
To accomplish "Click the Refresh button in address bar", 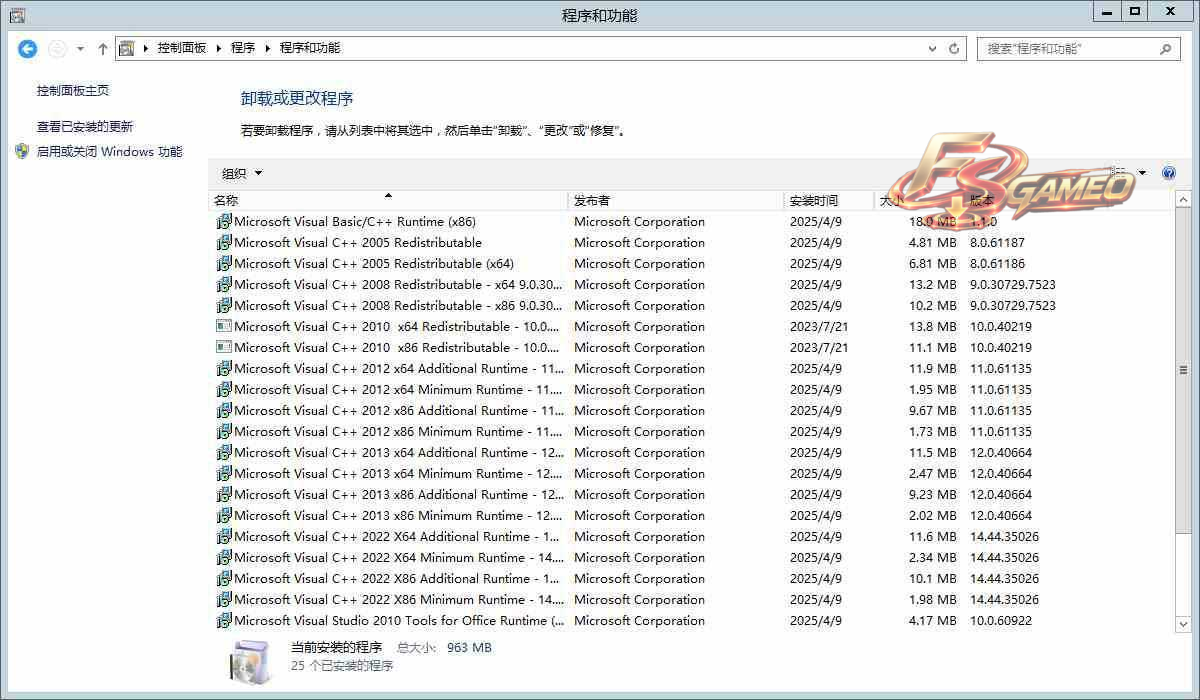I will coord(954,48).
